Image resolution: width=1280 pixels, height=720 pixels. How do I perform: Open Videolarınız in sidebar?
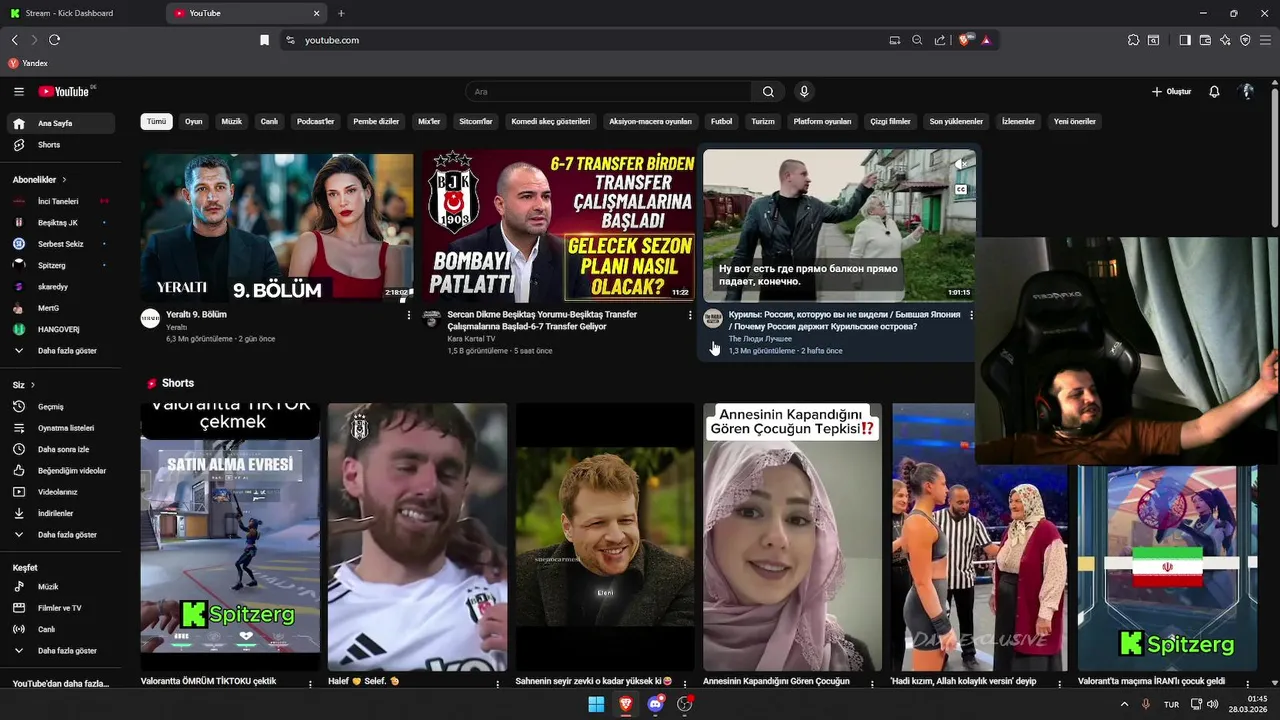[62, 492]
